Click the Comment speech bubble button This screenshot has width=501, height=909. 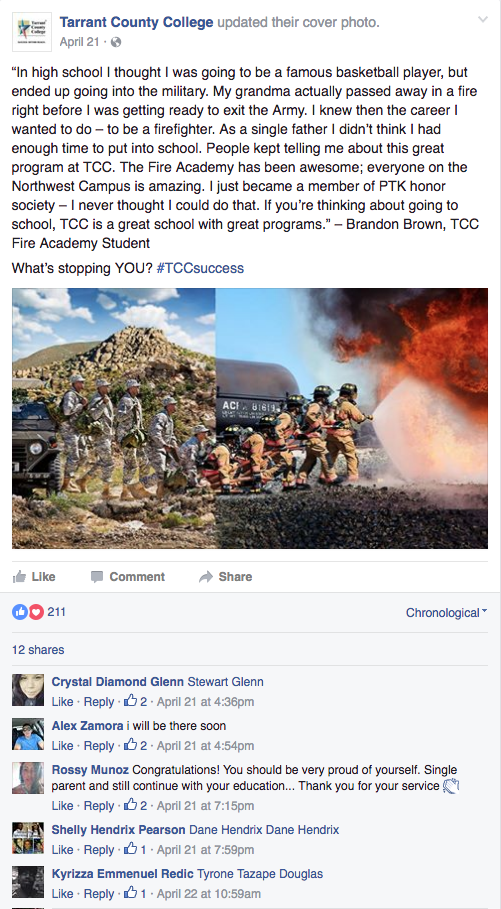tap(128, 577)
